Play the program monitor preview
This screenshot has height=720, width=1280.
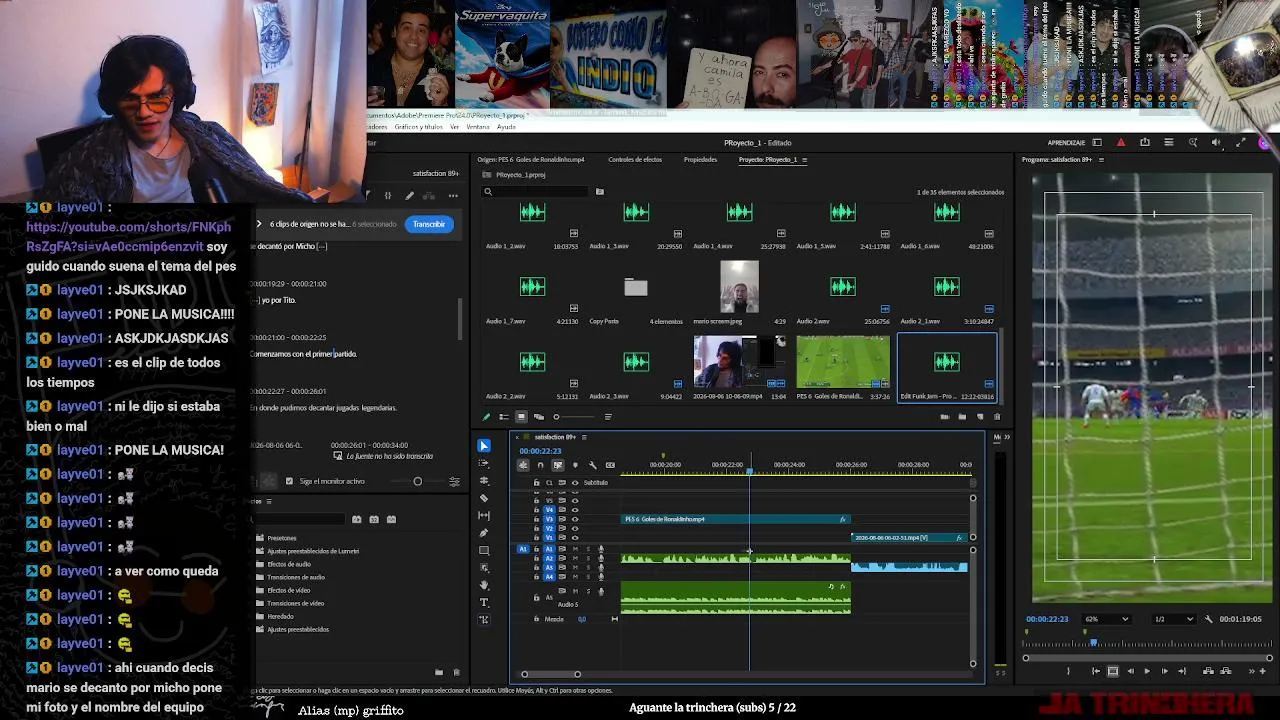pos(1147,671)
